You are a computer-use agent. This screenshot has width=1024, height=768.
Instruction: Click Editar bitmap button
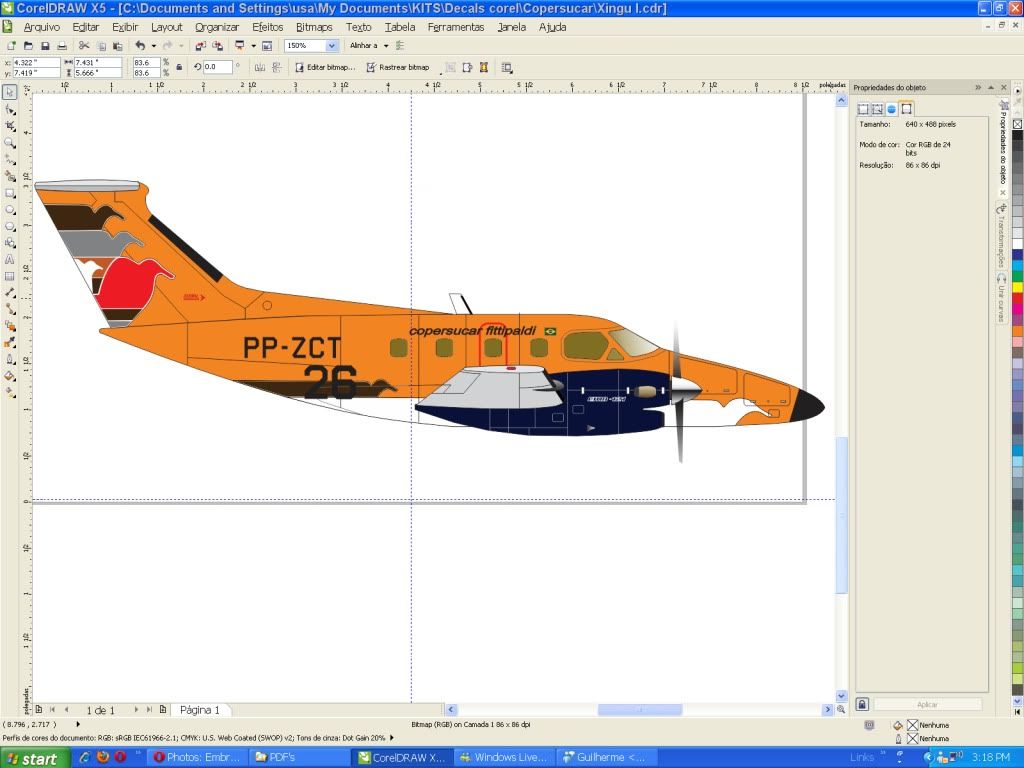(x=325, y=67)
